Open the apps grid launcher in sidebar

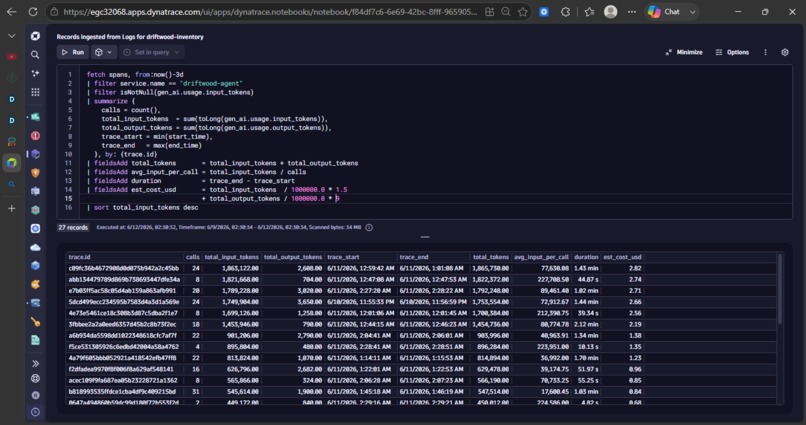pyautogui.click(x=35, y=92)
